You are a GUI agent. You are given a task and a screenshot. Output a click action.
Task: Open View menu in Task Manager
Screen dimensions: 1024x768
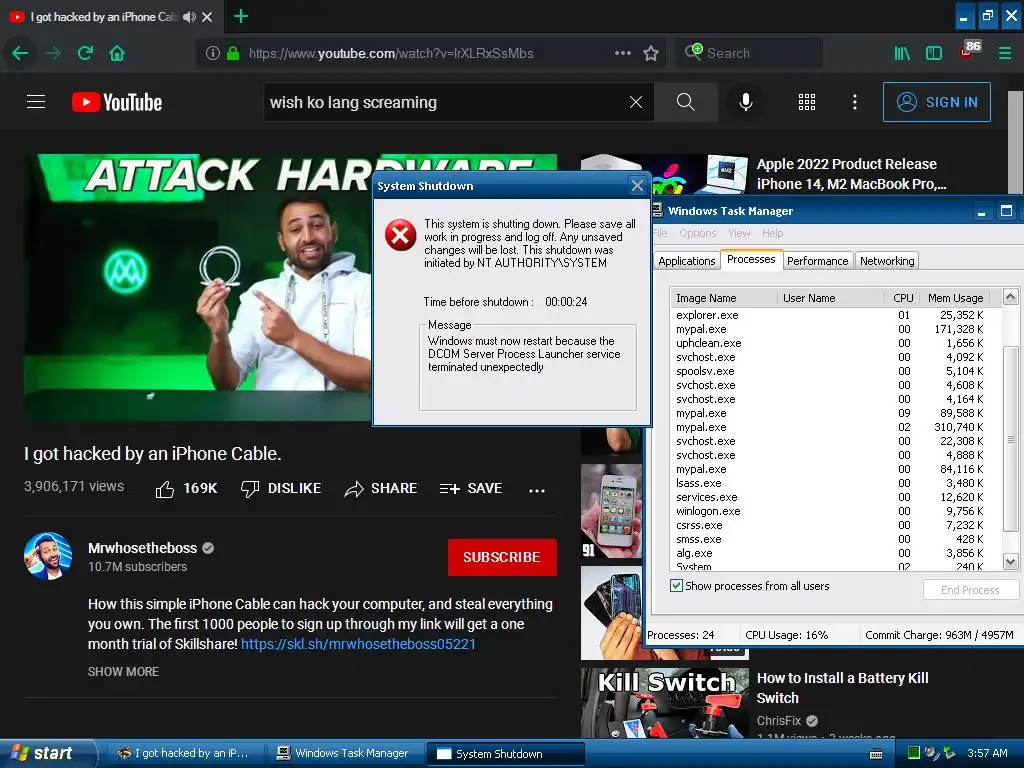[x=739, y=233]
